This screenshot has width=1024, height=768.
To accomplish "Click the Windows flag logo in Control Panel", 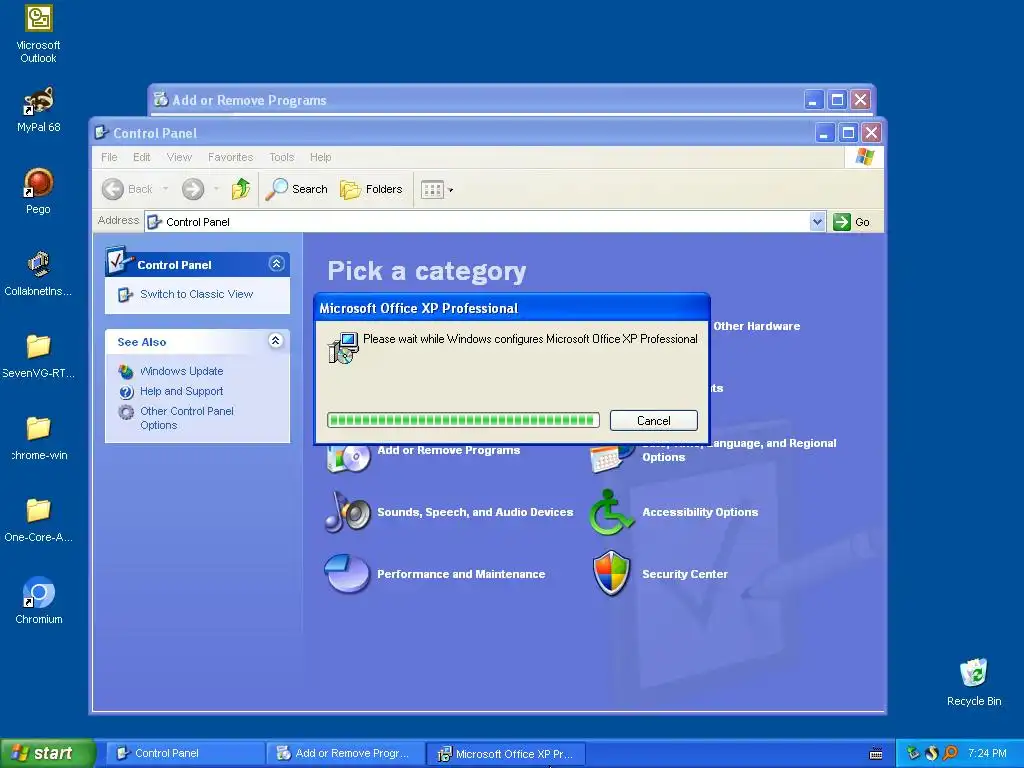I will (864, 157).
